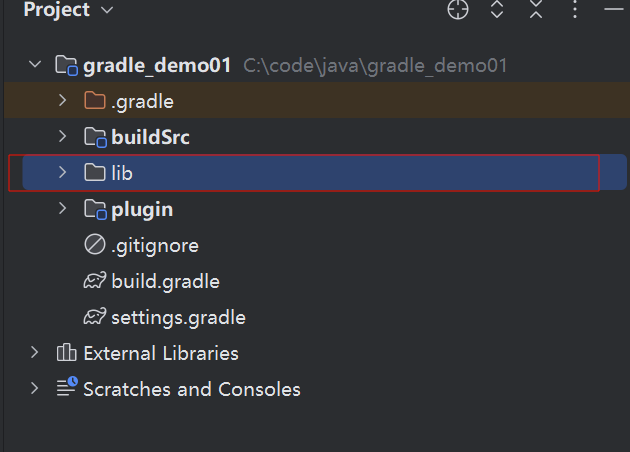The image size is (630, 452).
Task: Click the build.gradle elephant icon
Action: [x=95, y=280]
